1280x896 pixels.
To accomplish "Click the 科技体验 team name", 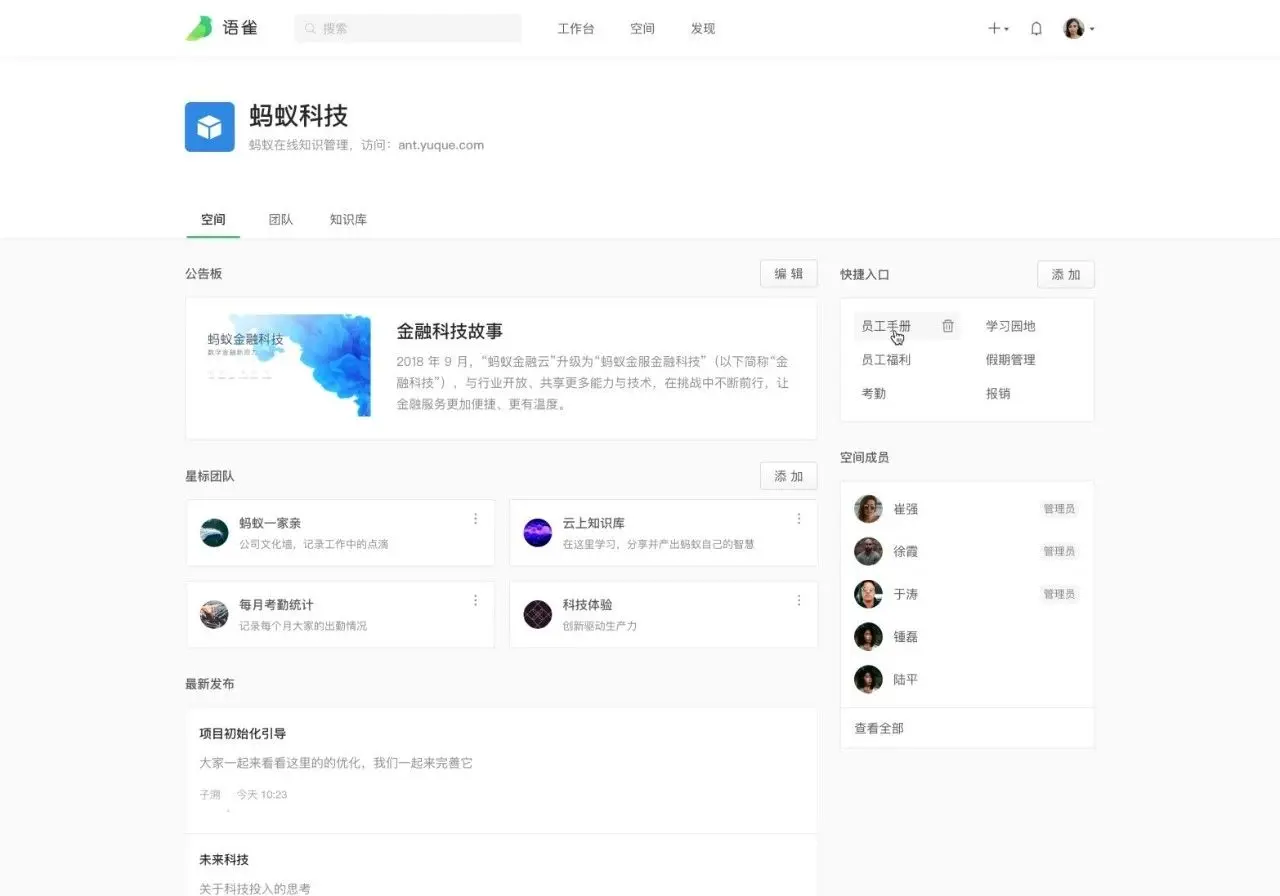I will 588,605.
